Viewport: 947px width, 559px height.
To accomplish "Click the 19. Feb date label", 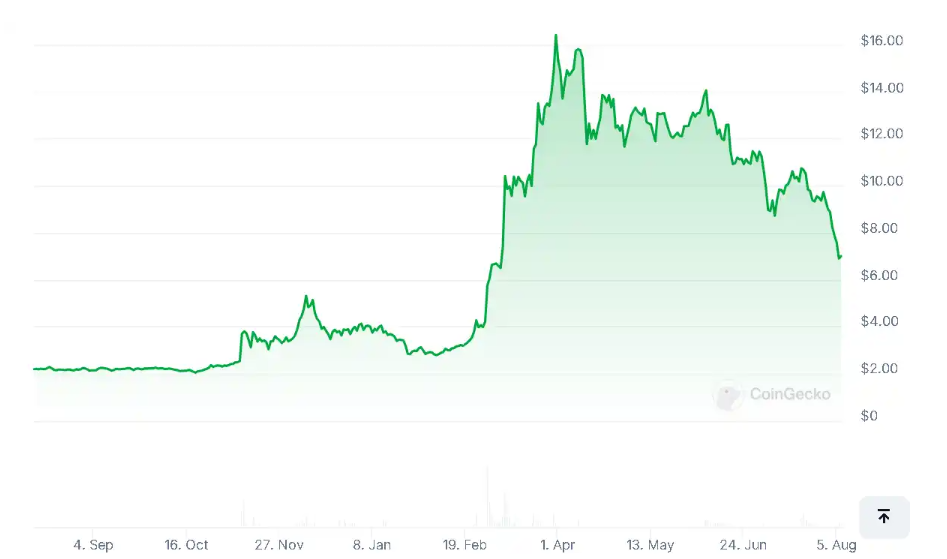I will tap(464, 545).
